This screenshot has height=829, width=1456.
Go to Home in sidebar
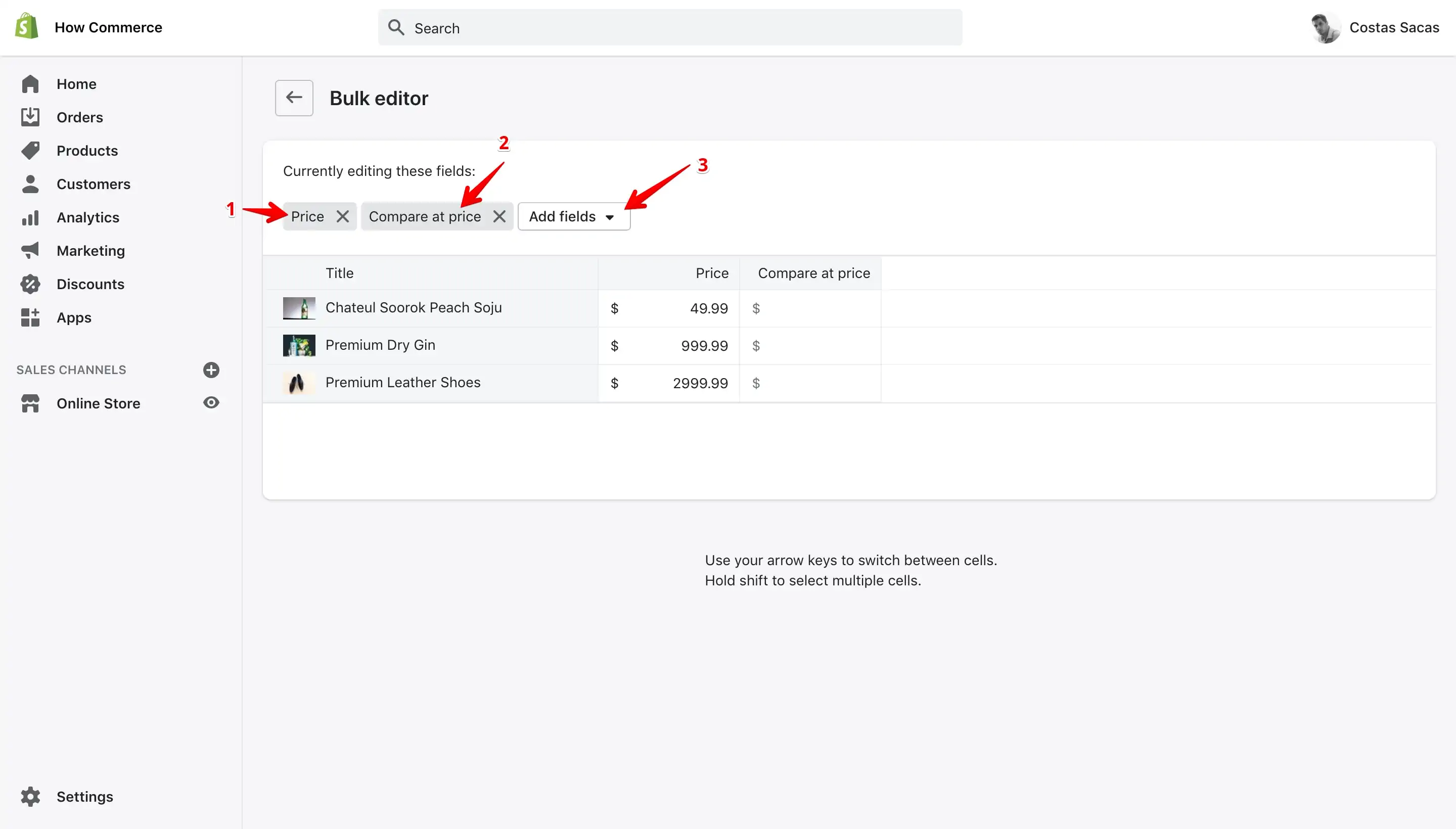click(76, 84)
